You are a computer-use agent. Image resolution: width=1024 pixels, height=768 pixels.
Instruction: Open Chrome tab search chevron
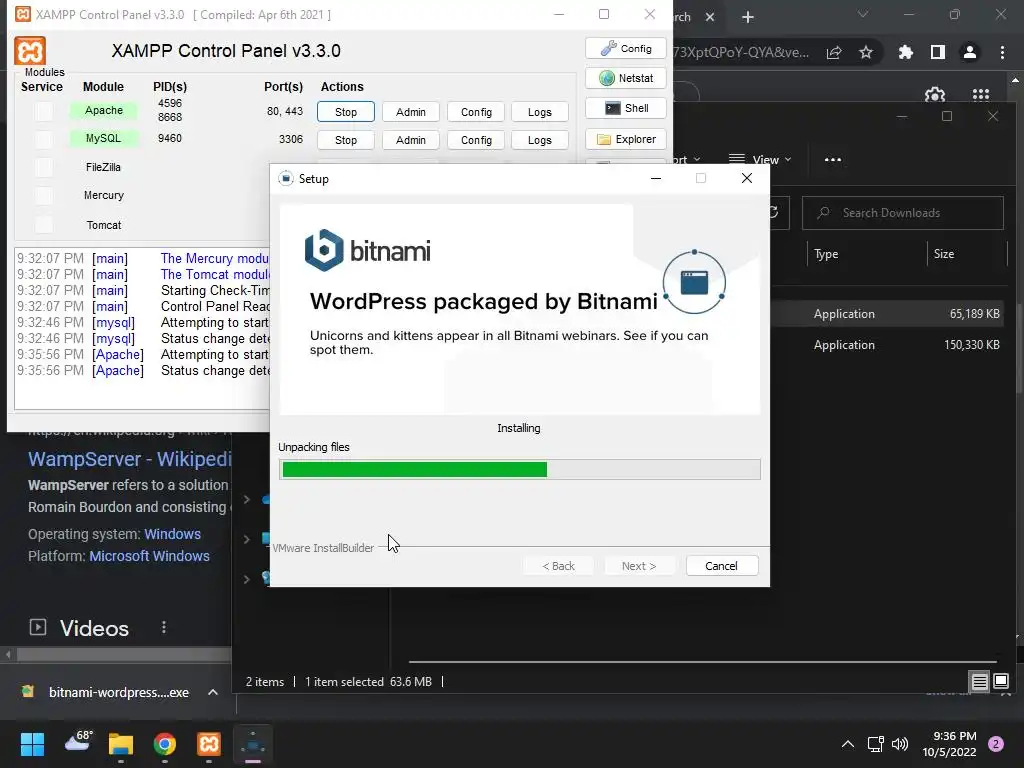coord(863,14)
